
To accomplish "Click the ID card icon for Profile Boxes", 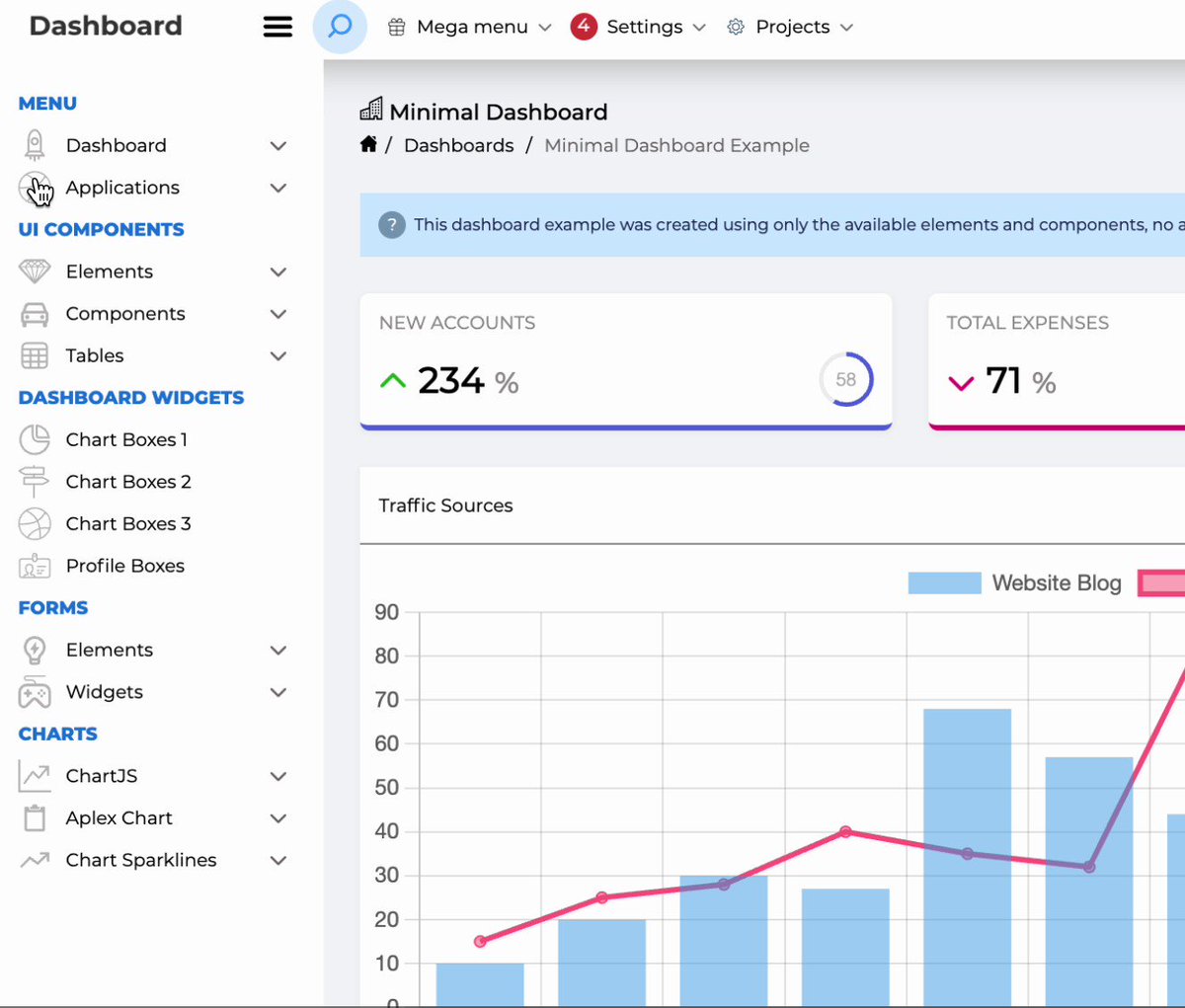I will 35,567.
